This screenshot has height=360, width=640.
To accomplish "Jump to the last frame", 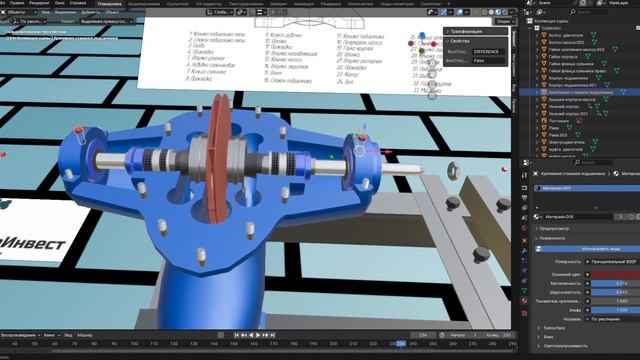I will click(273, 335).
